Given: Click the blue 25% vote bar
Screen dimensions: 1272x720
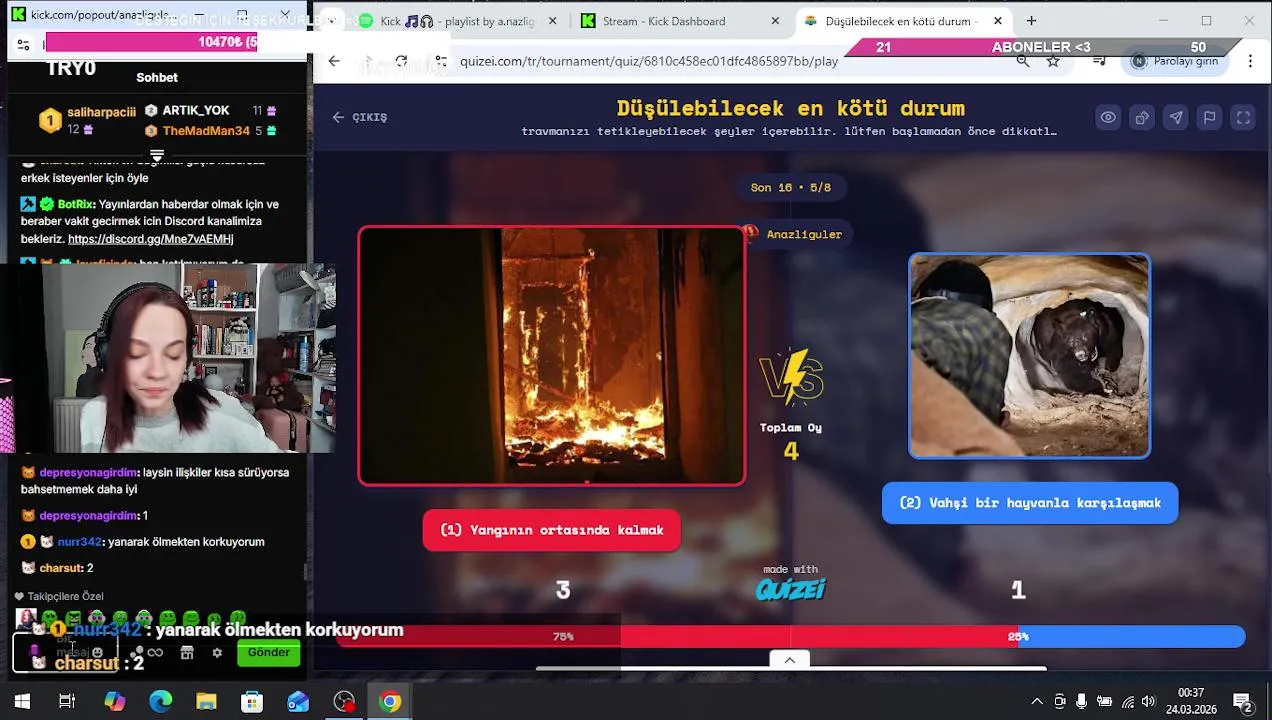Looking at the screenshot, I should tap(1131, 636).
